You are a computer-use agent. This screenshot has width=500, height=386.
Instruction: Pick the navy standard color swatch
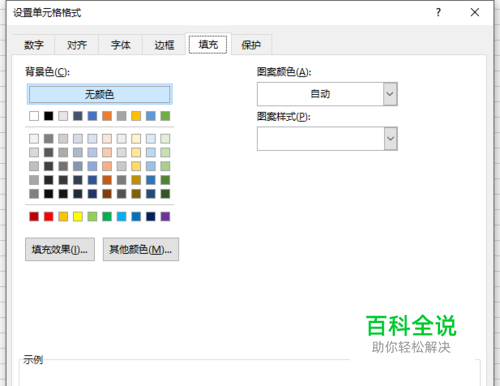tap(151, 217)
